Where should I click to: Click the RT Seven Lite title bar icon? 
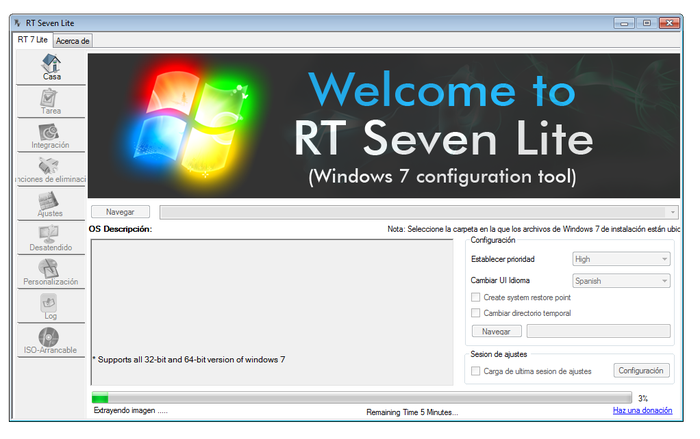[x=17, y=23]
